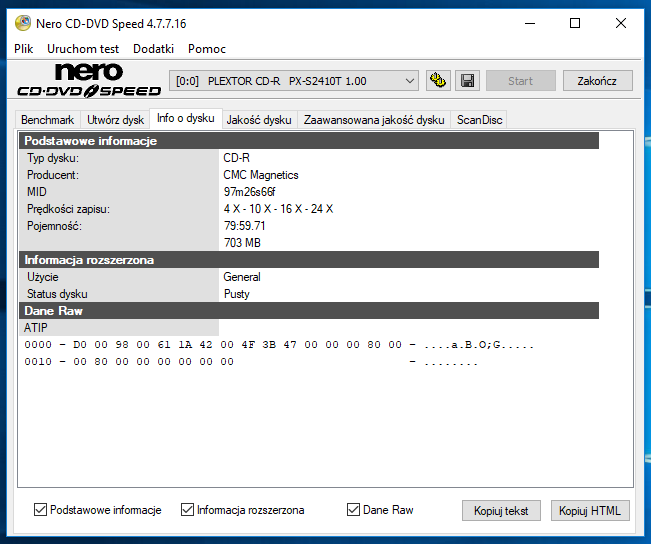Click the write speeds value 4 X - 10 X

click(x=278, y=209)
